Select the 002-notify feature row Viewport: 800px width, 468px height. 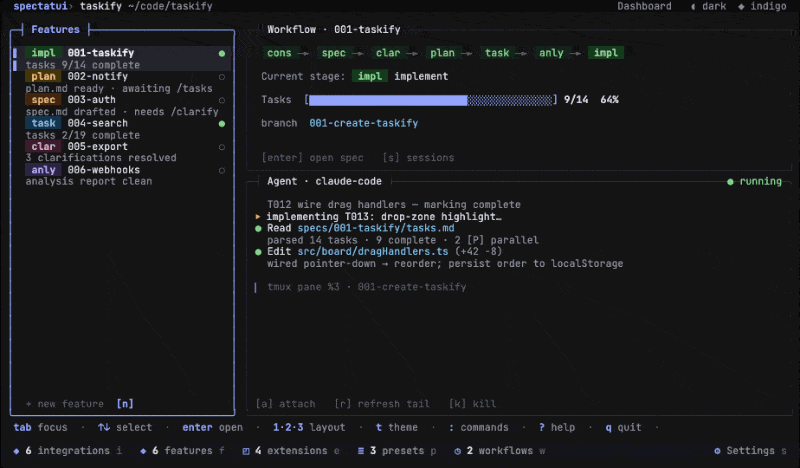122,82
